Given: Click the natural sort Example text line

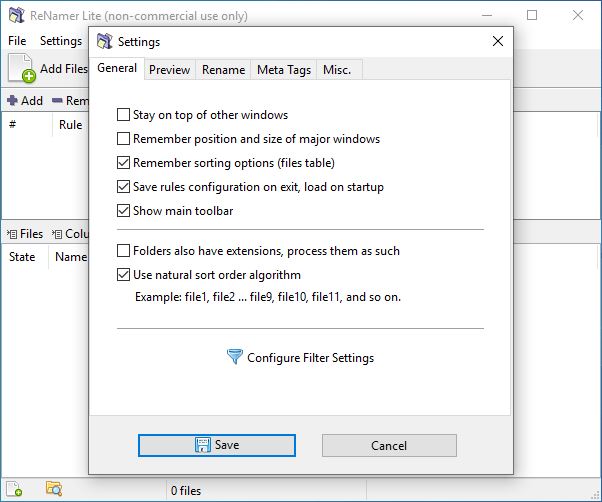Looking at the screenshot, I should [x=268, y=297].
